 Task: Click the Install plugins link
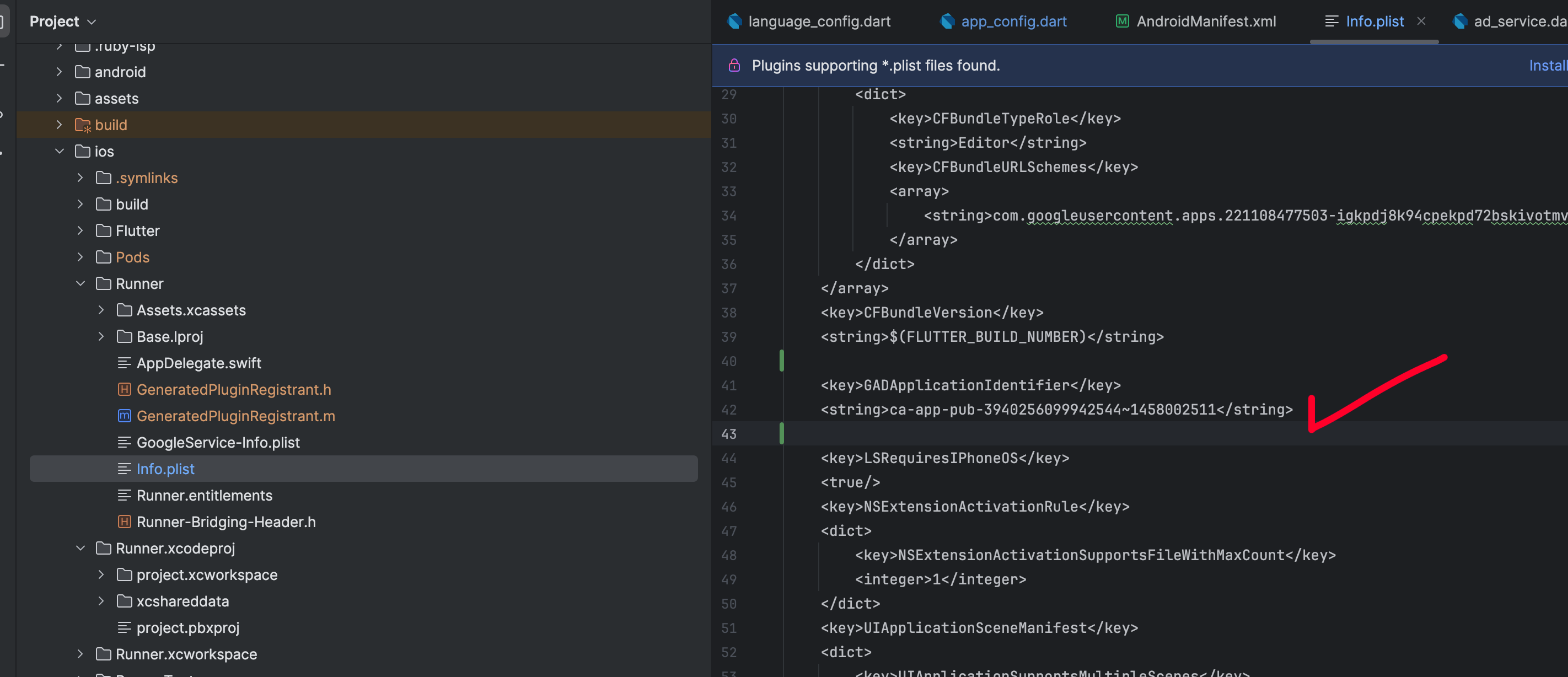(1548, 65)
